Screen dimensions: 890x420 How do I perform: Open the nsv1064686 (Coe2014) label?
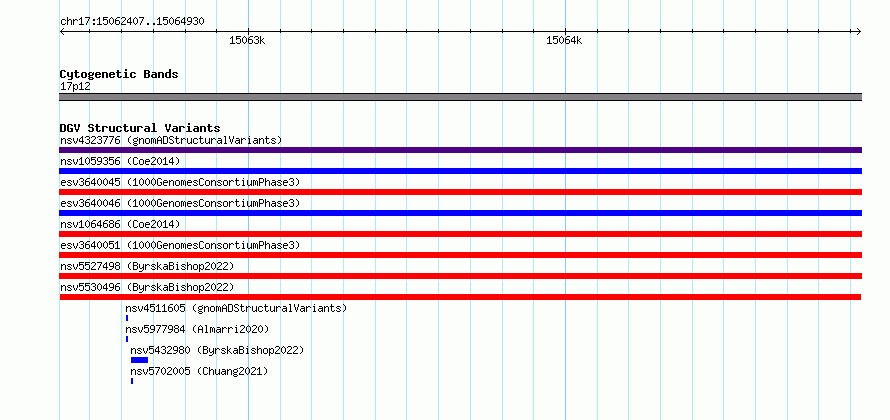point(120,224)
